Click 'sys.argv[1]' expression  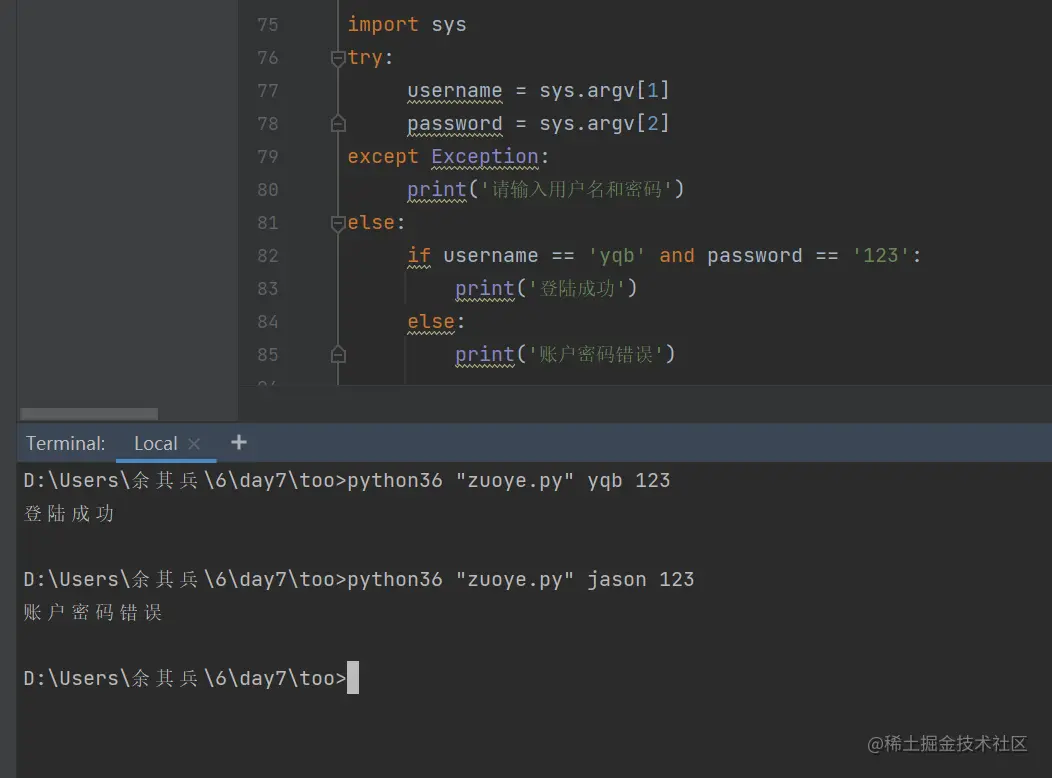pos(604,91)
